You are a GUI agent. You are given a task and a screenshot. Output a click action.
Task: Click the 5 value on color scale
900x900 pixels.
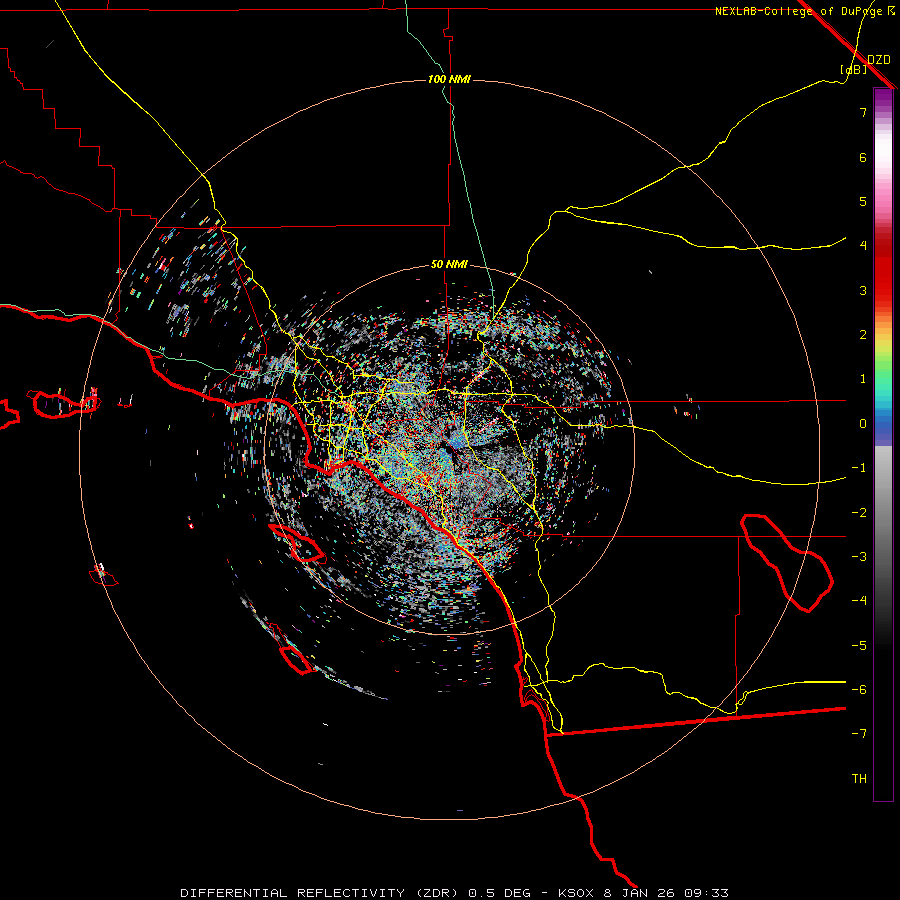point(863,201)
